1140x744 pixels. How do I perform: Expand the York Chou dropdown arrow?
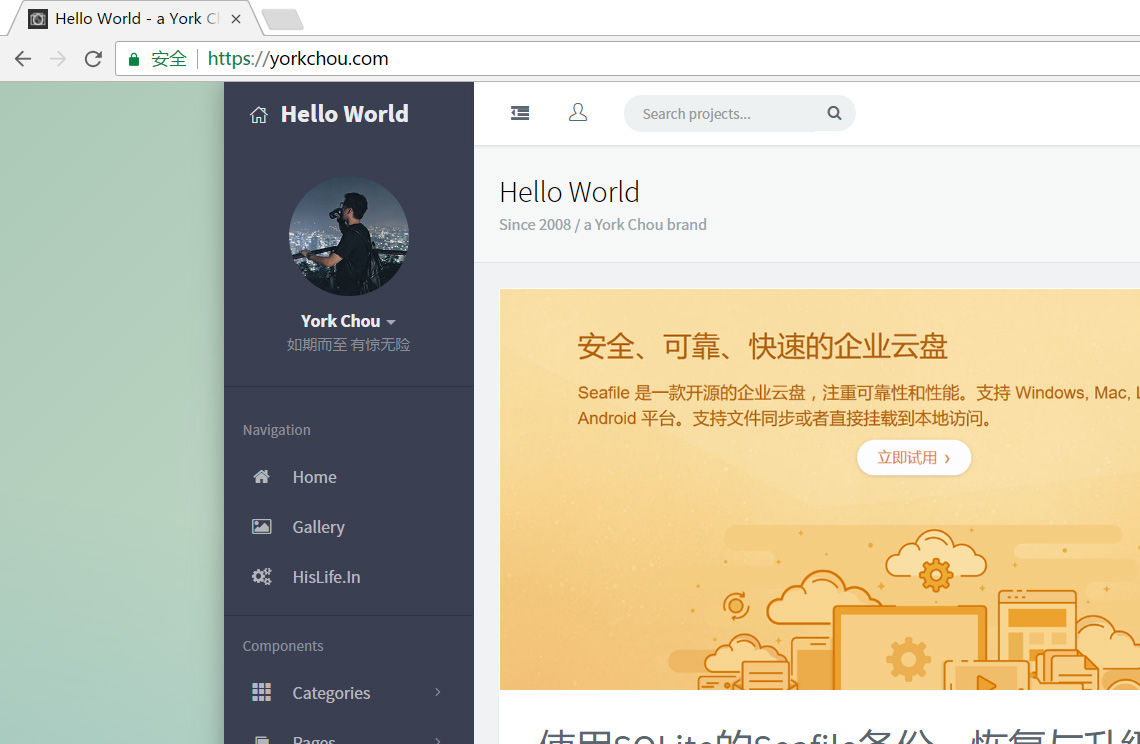[x=391, y=322]
